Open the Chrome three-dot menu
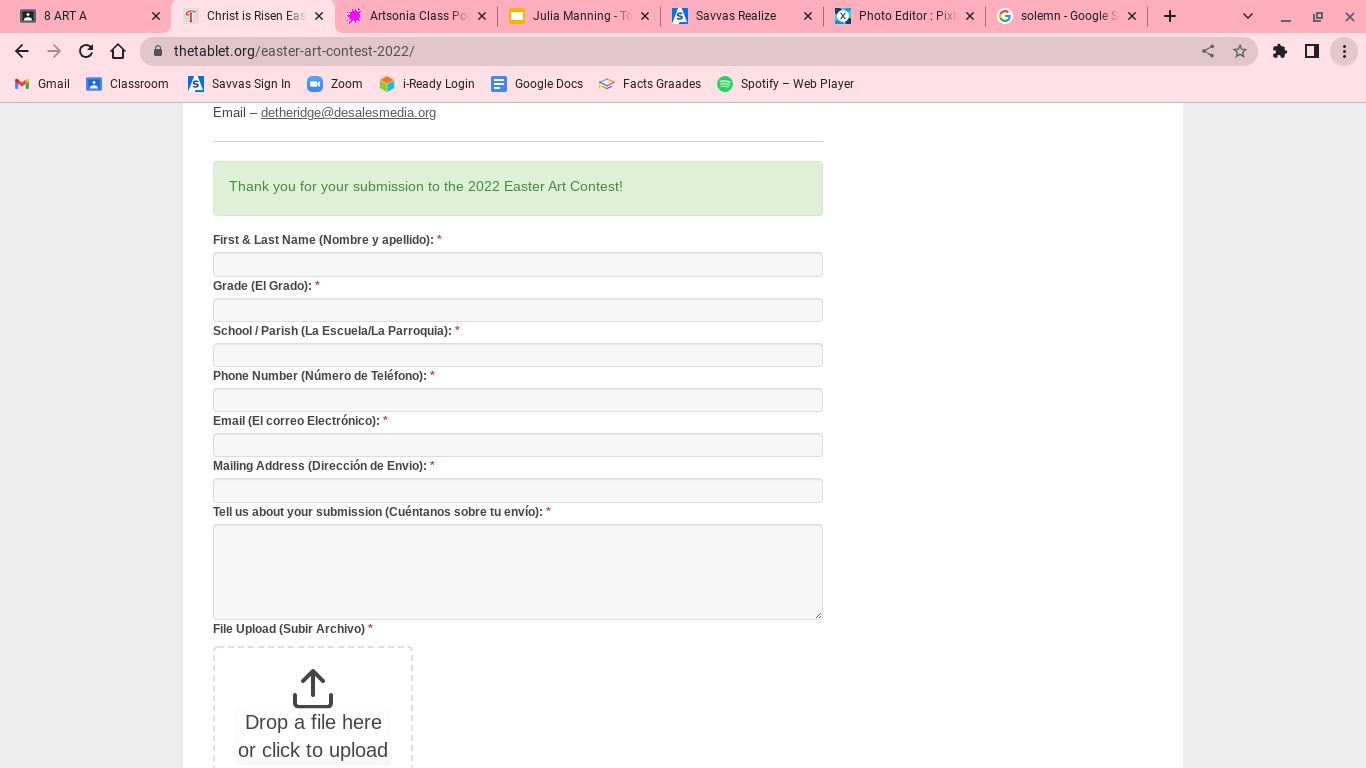The width and height of the screenshot is (1366, 768). [x=1344, y=51]
